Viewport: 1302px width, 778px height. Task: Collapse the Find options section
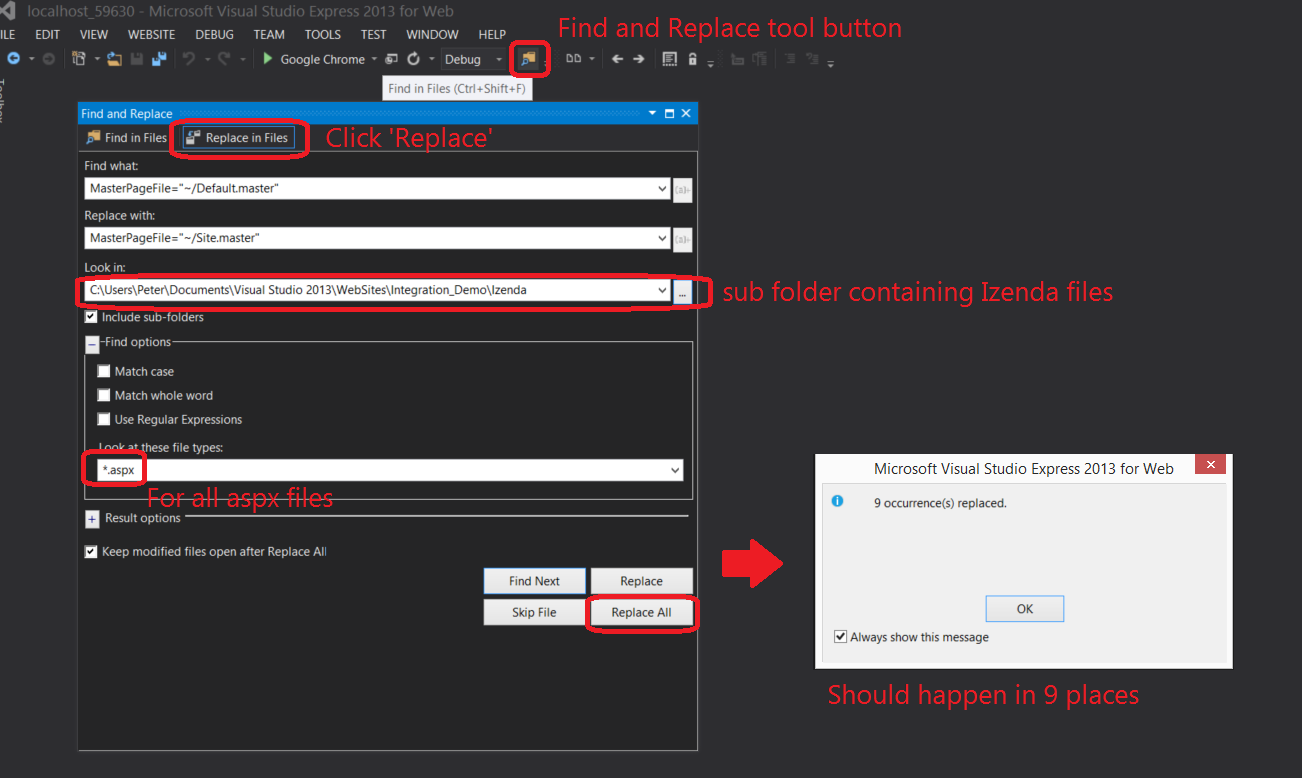[92, 343]
